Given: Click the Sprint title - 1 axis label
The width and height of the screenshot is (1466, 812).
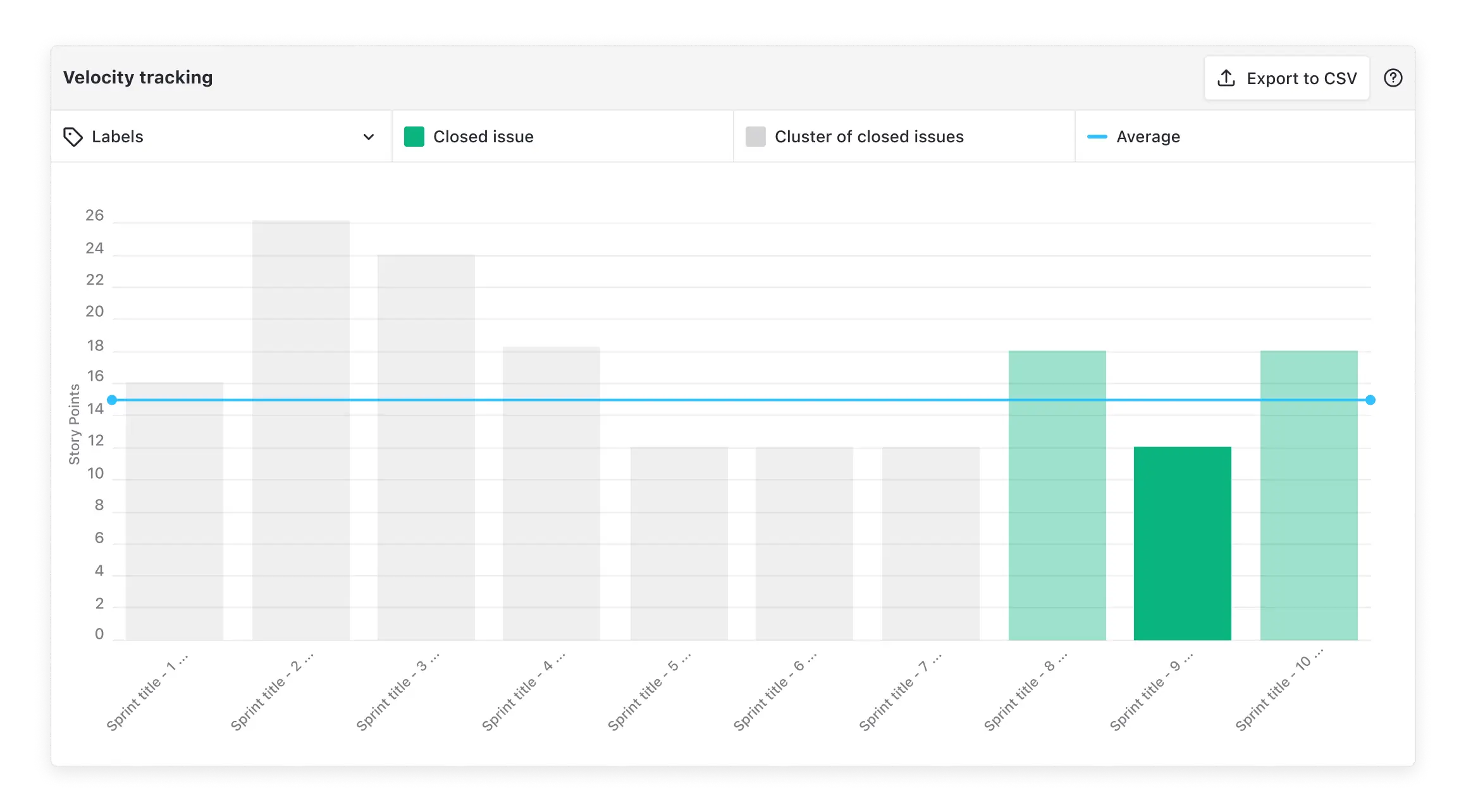Looking at the screenshot, I should pos(147,692).
